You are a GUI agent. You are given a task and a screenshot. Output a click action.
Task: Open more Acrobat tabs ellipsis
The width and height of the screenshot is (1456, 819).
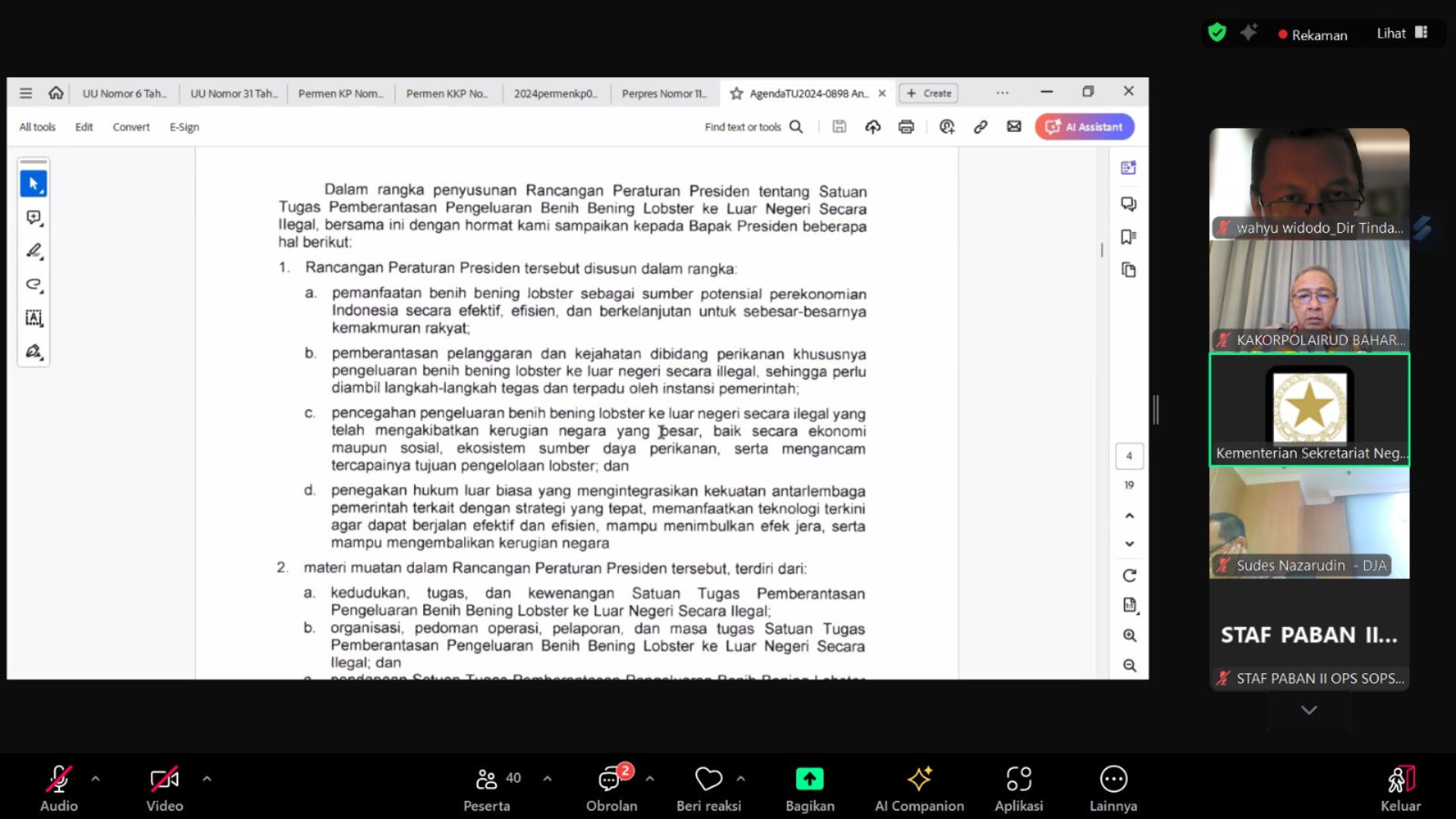[1003, 93]
